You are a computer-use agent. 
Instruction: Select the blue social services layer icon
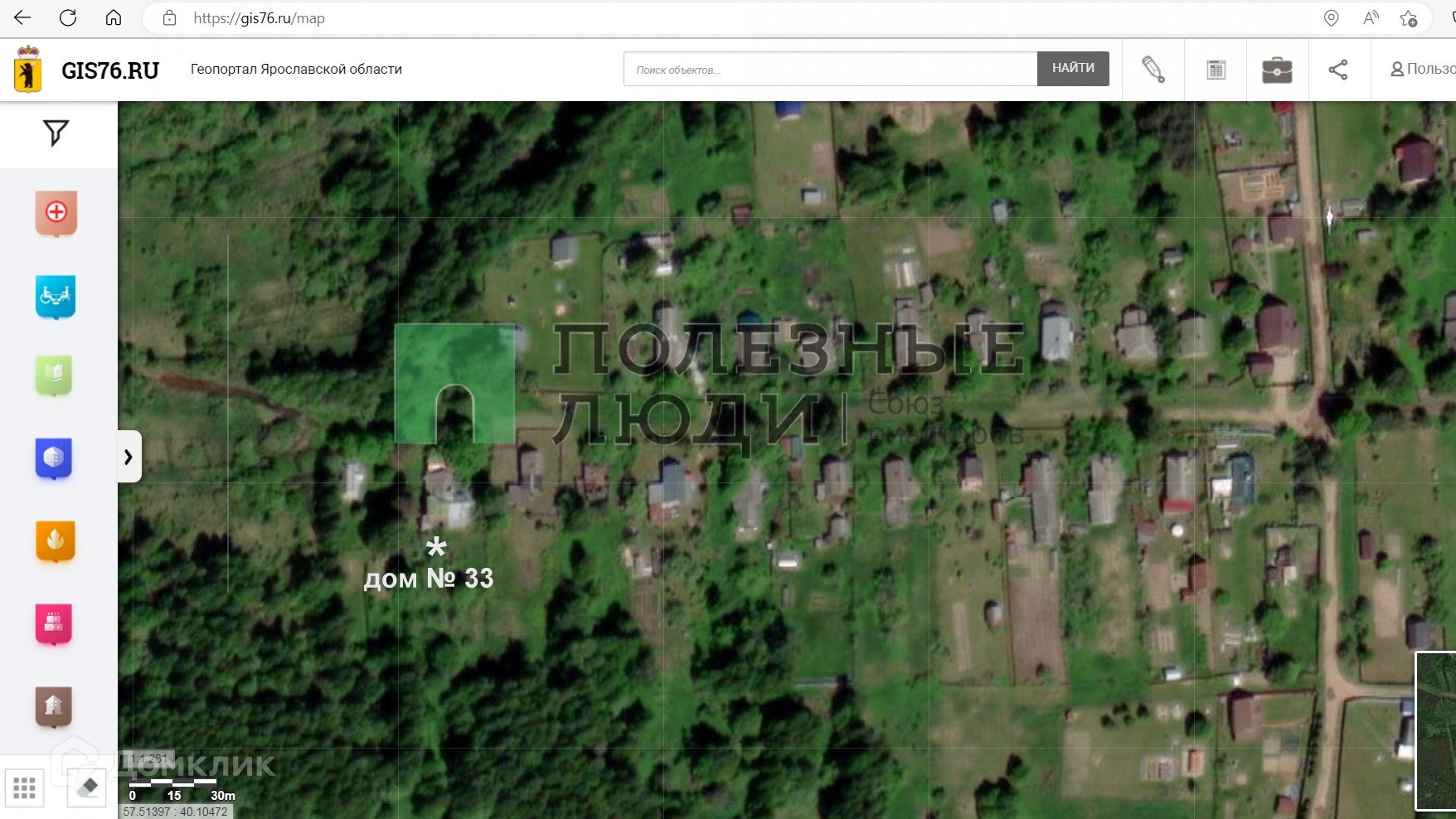56,297
